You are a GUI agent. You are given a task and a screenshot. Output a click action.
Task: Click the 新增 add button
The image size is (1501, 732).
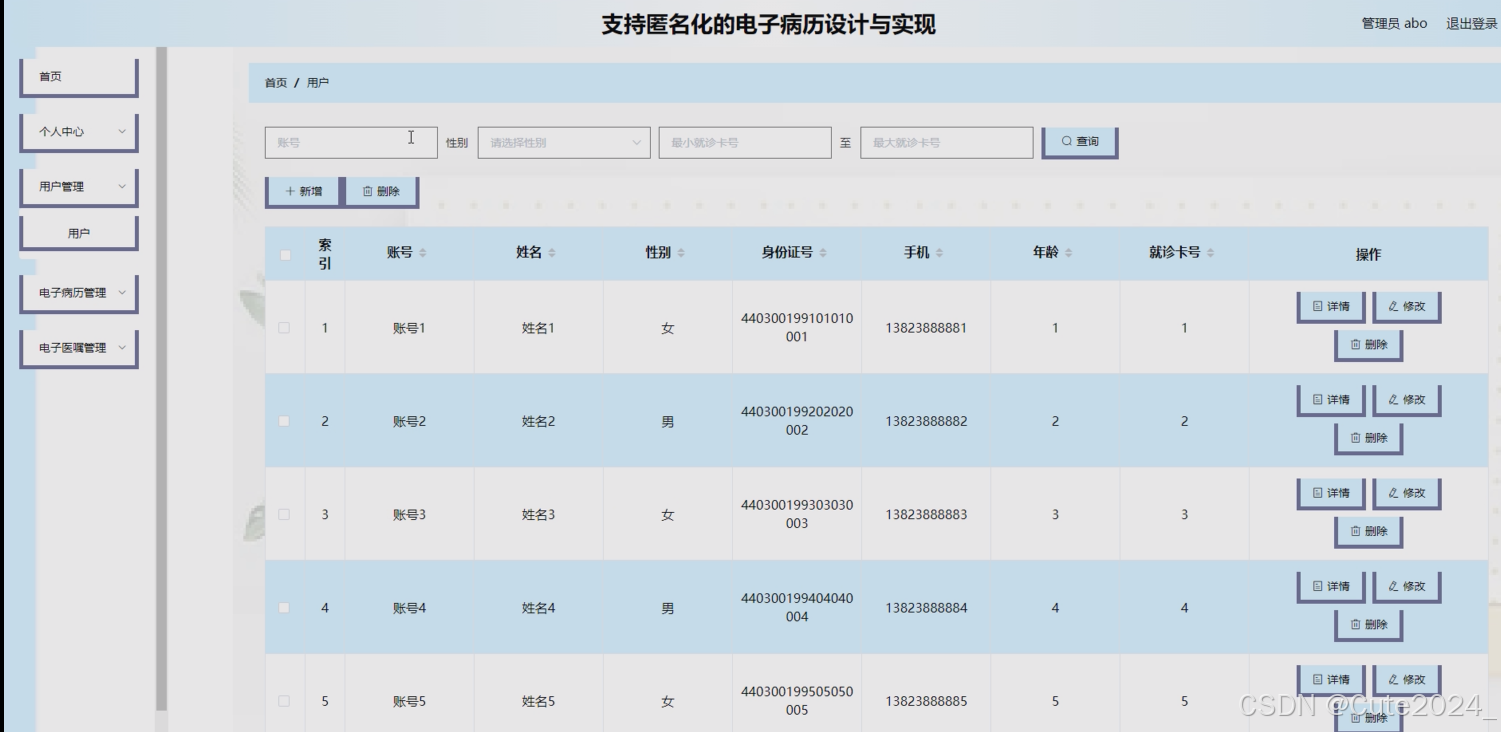tap(303, 192)
